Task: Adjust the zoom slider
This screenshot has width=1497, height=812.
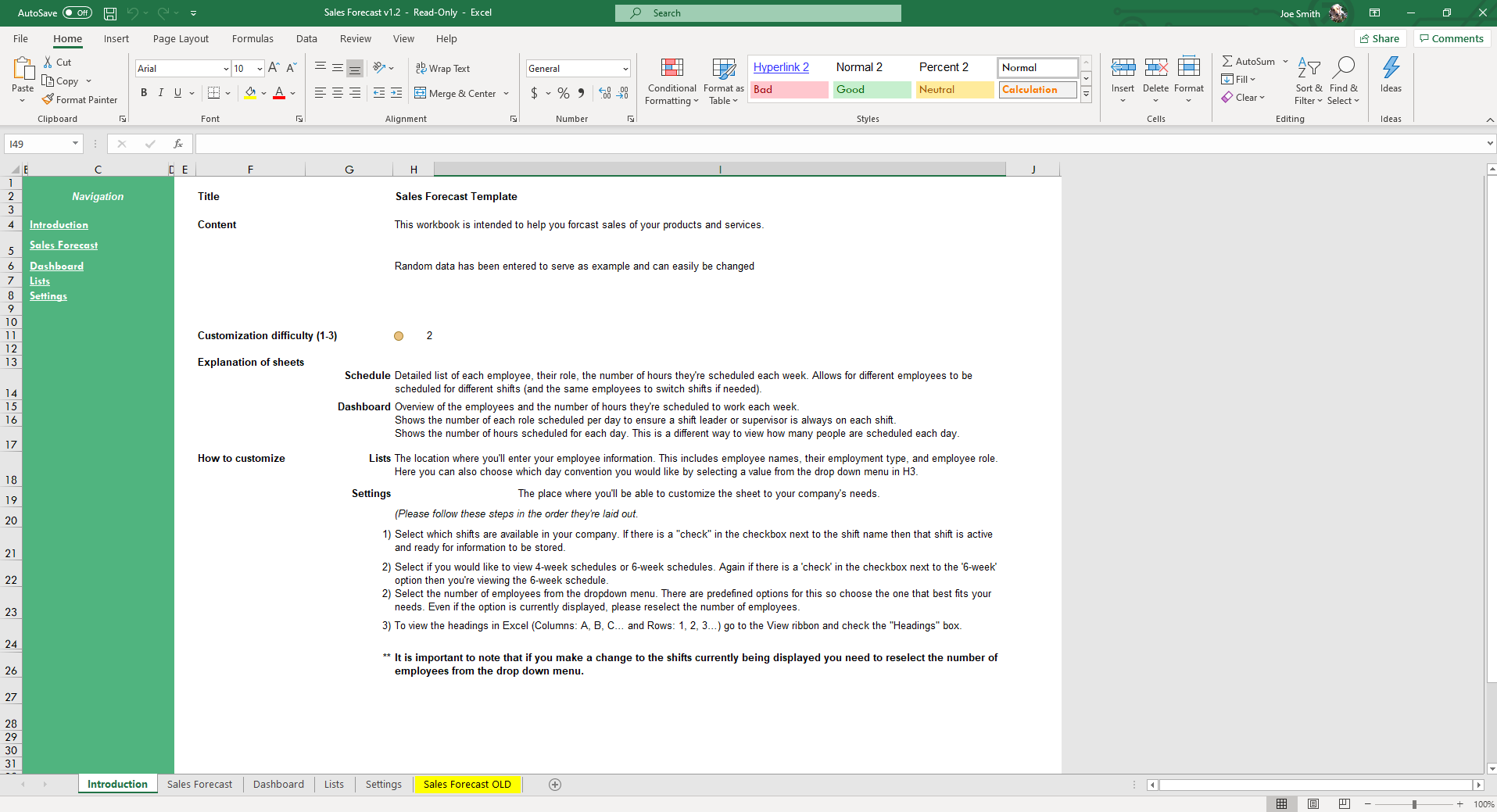Action: click(1414, 804)
